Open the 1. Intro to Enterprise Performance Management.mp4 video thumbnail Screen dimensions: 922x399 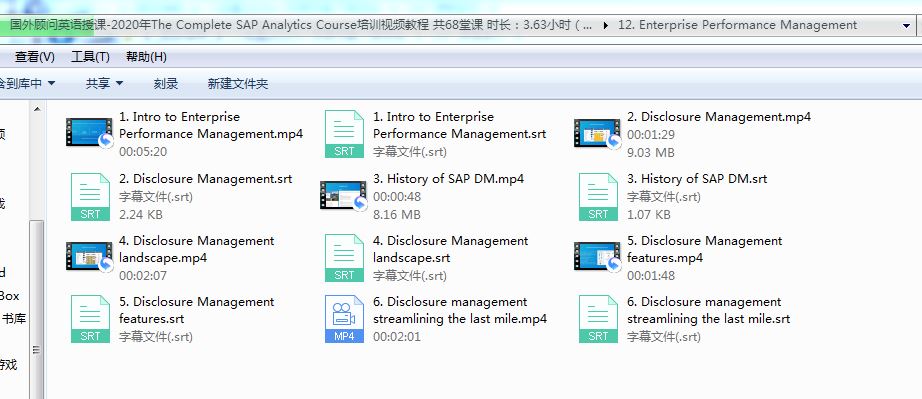[89, 133]
